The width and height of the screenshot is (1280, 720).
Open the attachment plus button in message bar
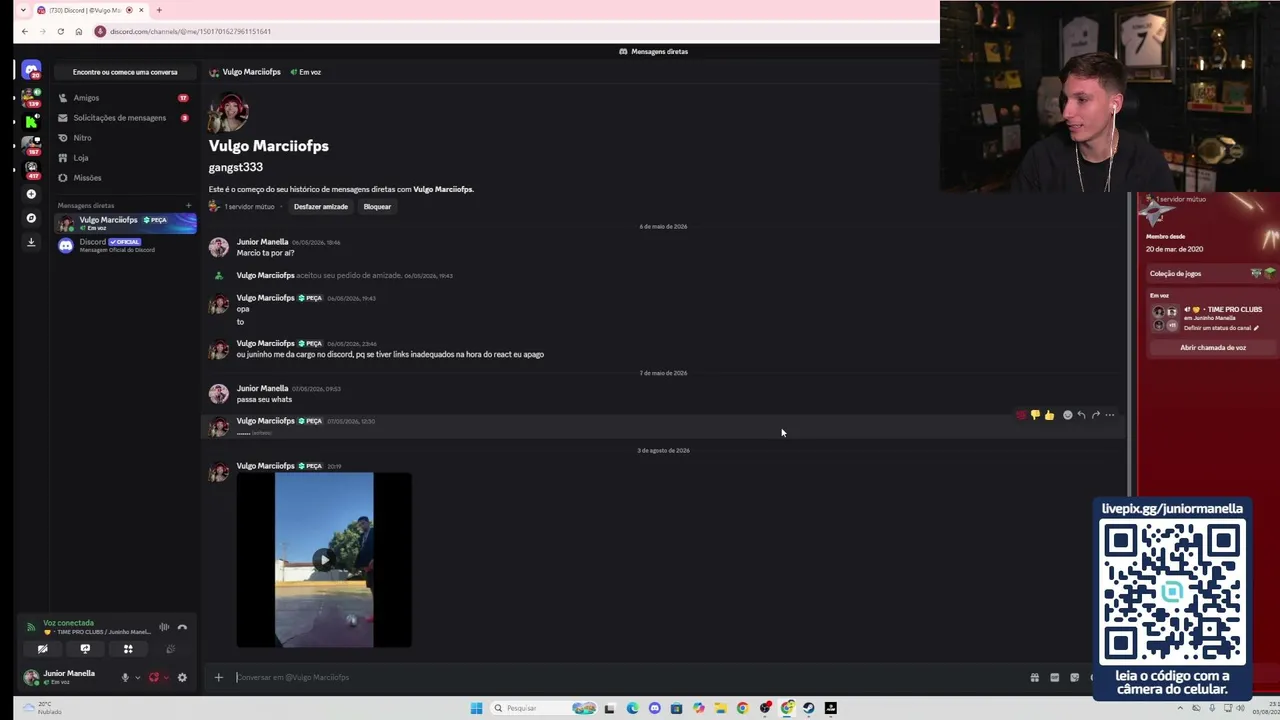pos(218,678)
